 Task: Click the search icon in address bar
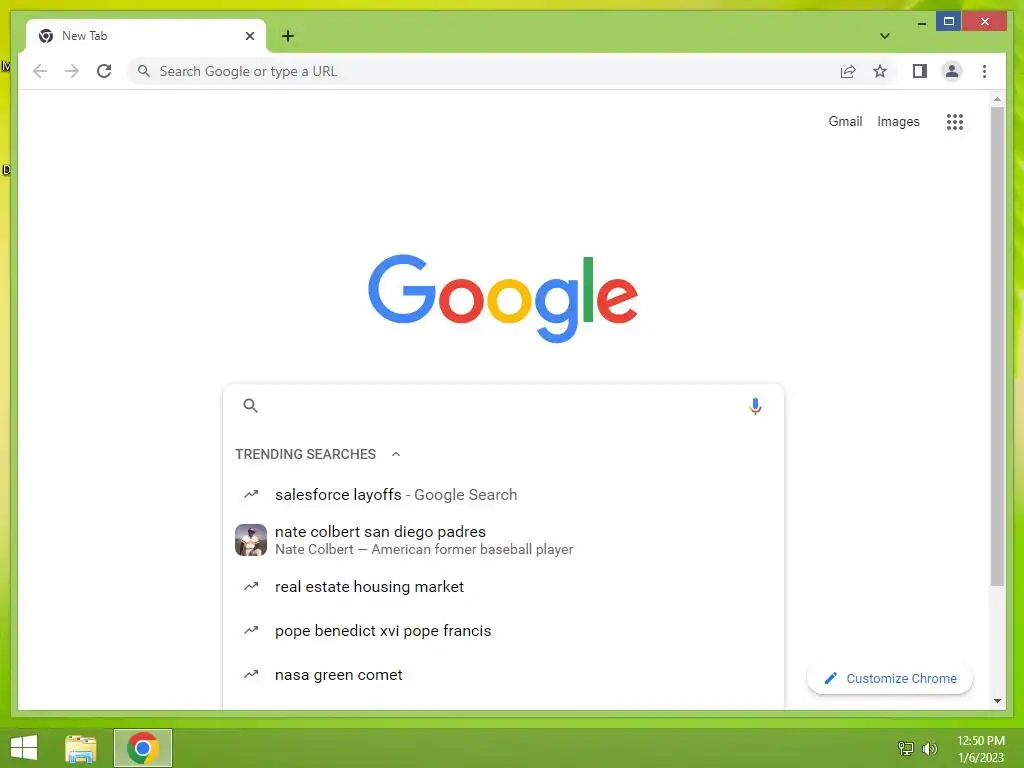pyautogui.click(x=144, y=71)
